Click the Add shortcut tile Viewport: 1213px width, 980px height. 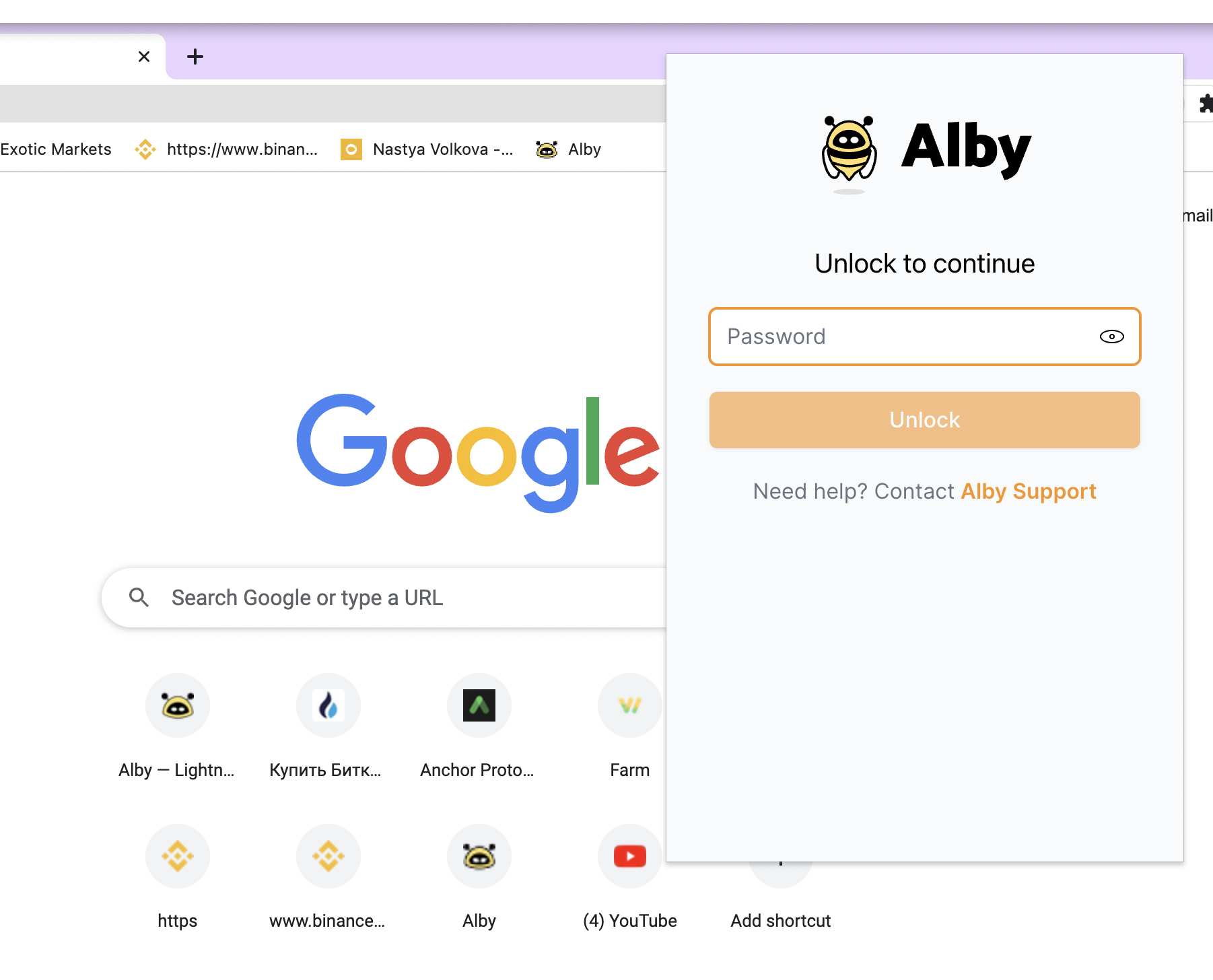tap(781, 919)
